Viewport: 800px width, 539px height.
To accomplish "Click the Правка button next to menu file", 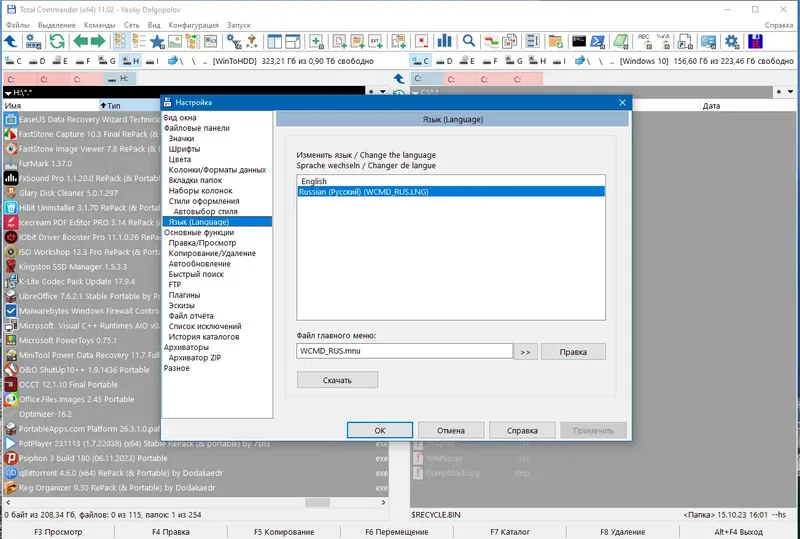I will [x=573, y=352].
